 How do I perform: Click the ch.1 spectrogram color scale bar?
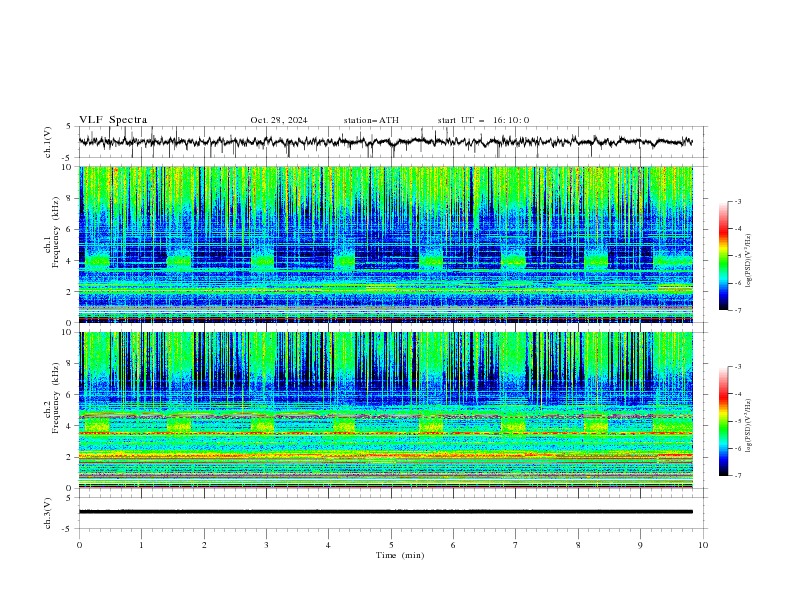pyautogui.click(x=723, y=256)
